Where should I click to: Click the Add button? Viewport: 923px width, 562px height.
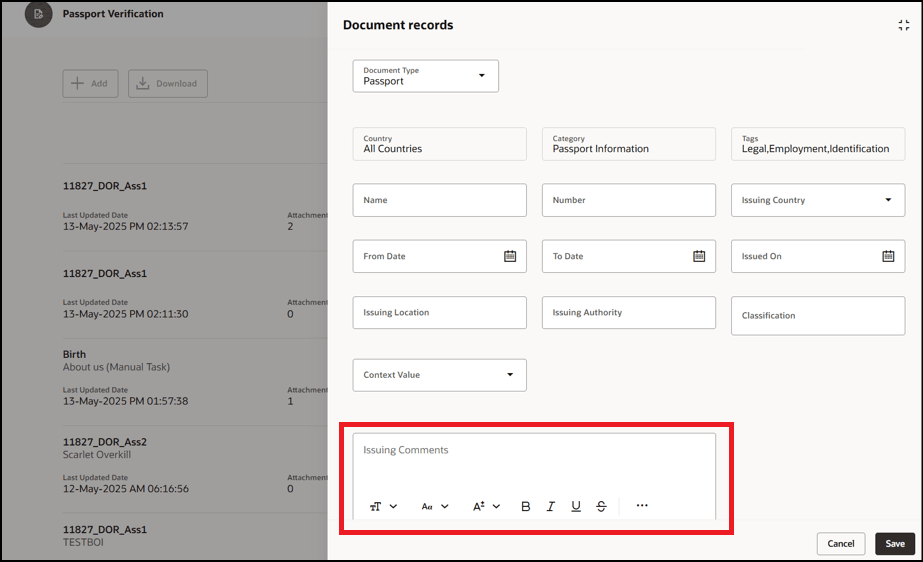(90, 84)
